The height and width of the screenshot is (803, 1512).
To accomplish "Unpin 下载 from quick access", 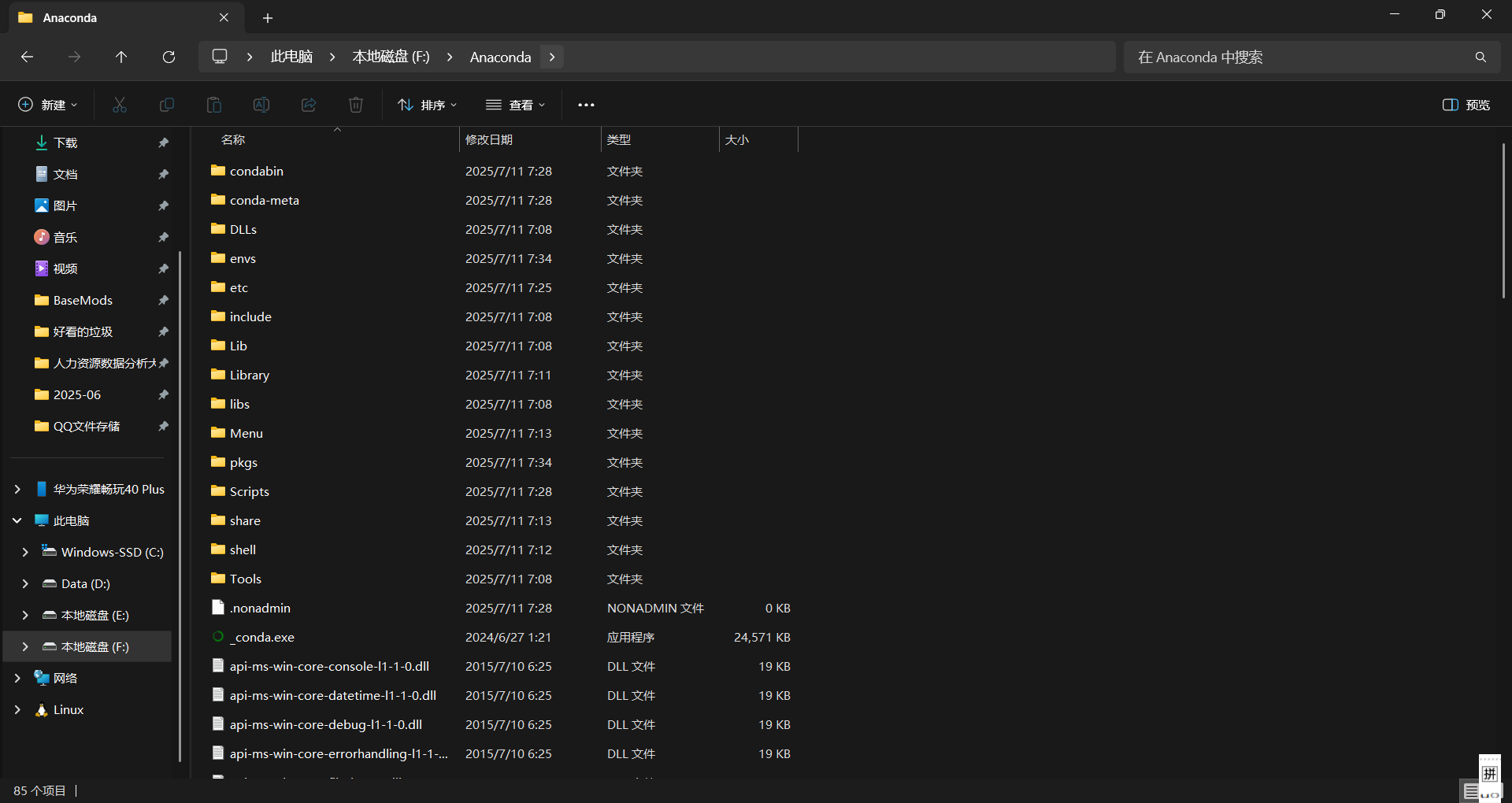I will tap(163, 142).
